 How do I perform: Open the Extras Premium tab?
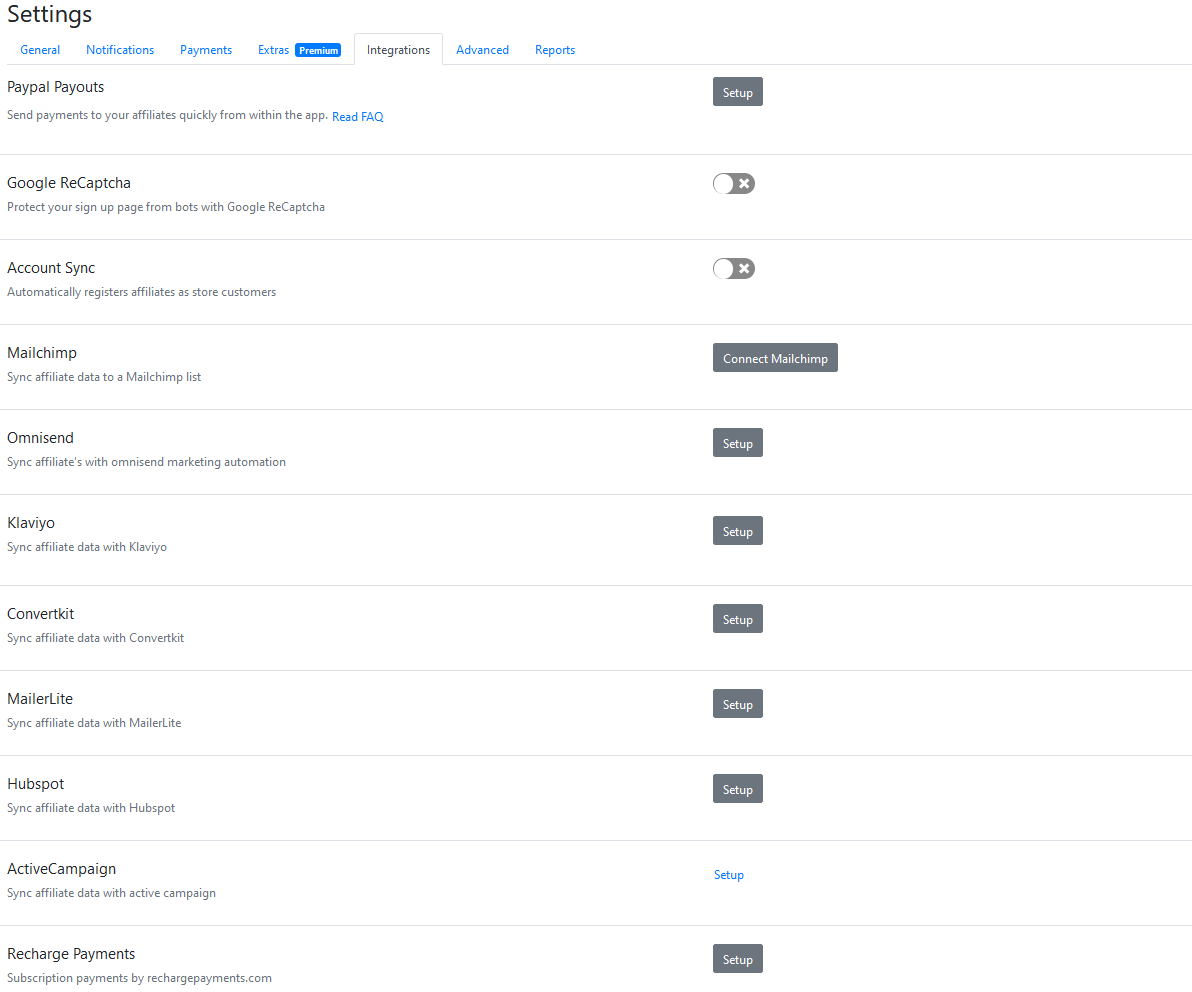pyautogui.click(x=299, y=50)
